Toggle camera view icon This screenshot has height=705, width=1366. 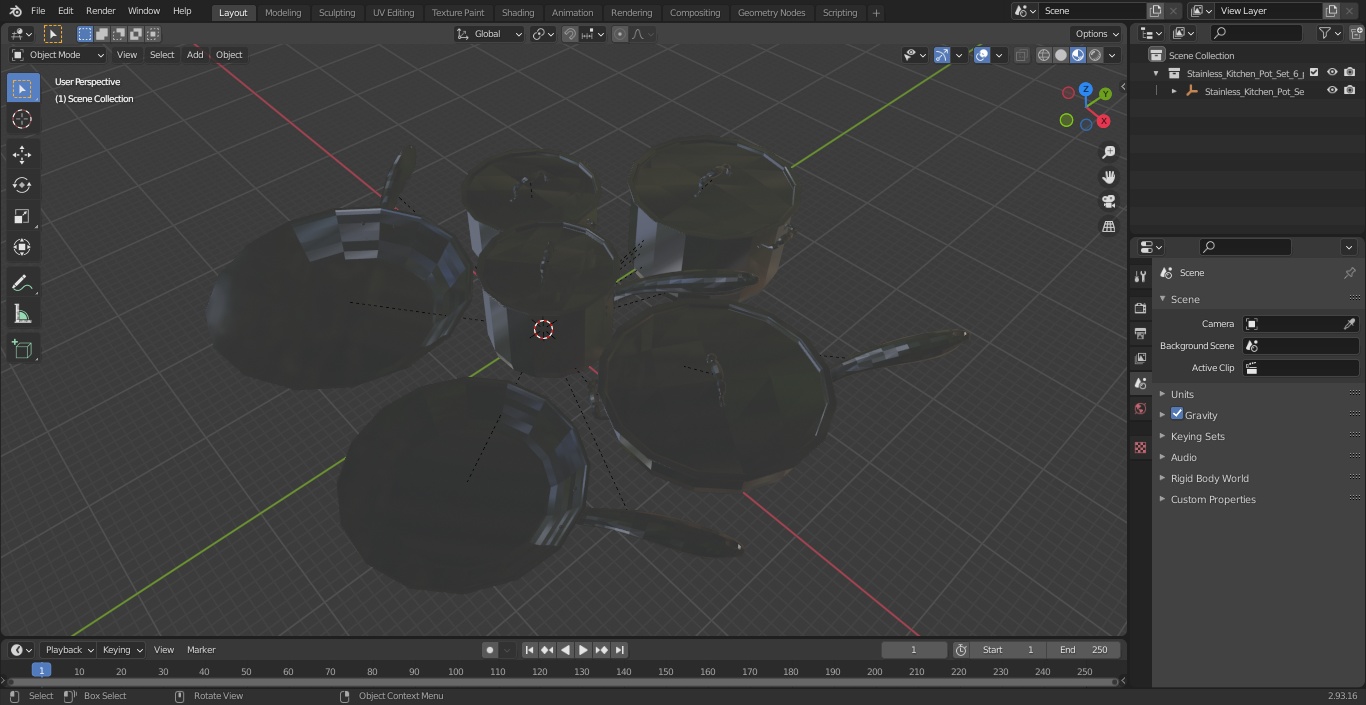click(x=1108, y=202)
